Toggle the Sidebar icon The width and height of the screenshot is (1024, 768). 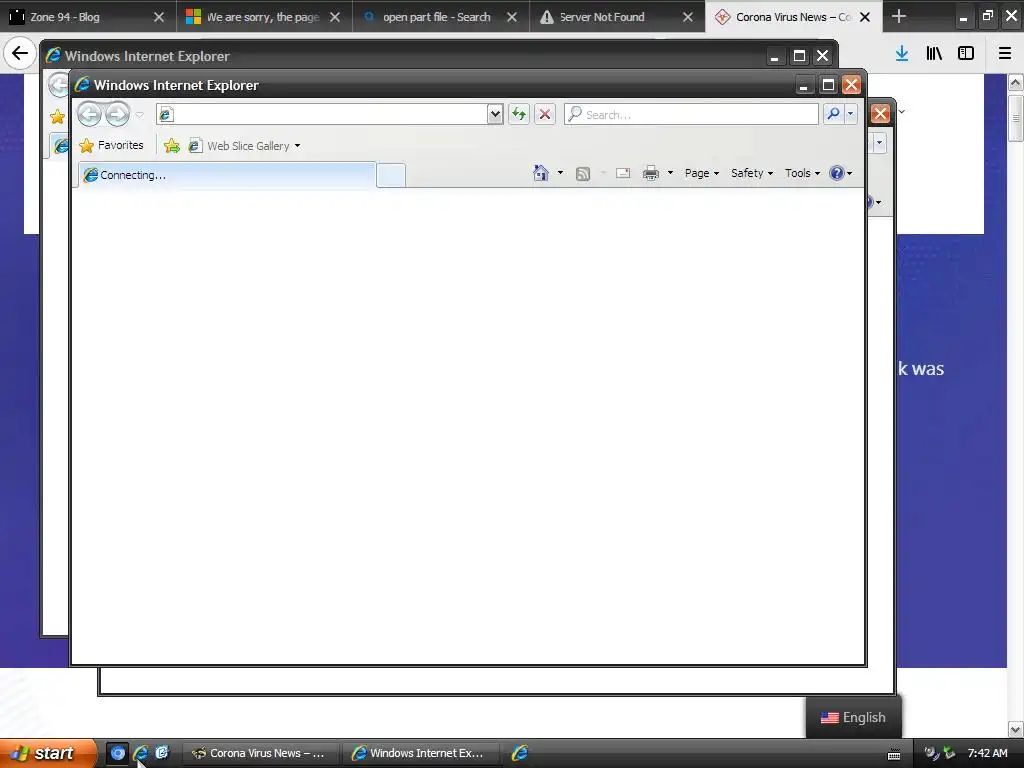click(x=966, y=54)
